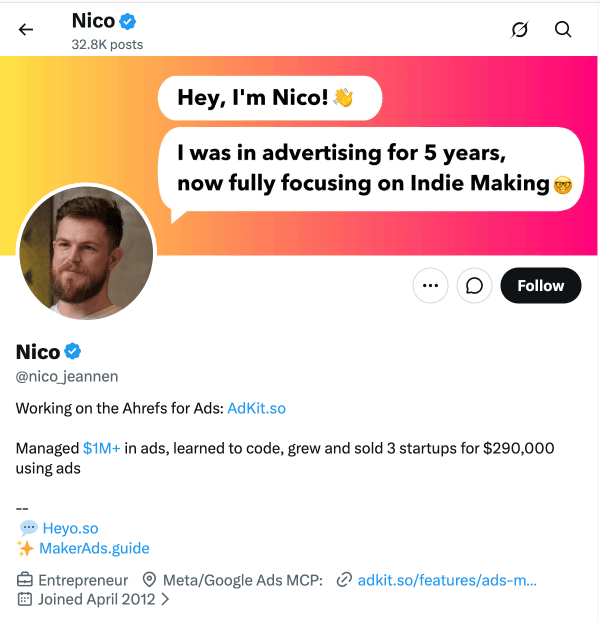
Task: Click the @nico_jeannen handle
Action: 67,376
